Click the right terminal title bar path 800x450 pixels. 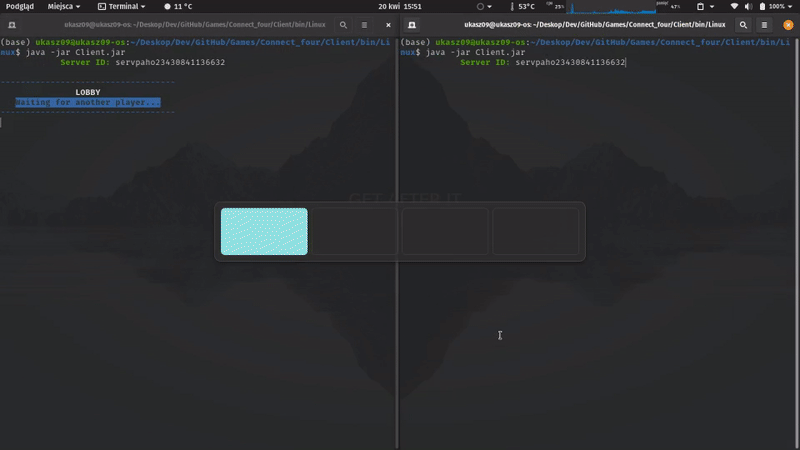point(594,24)
